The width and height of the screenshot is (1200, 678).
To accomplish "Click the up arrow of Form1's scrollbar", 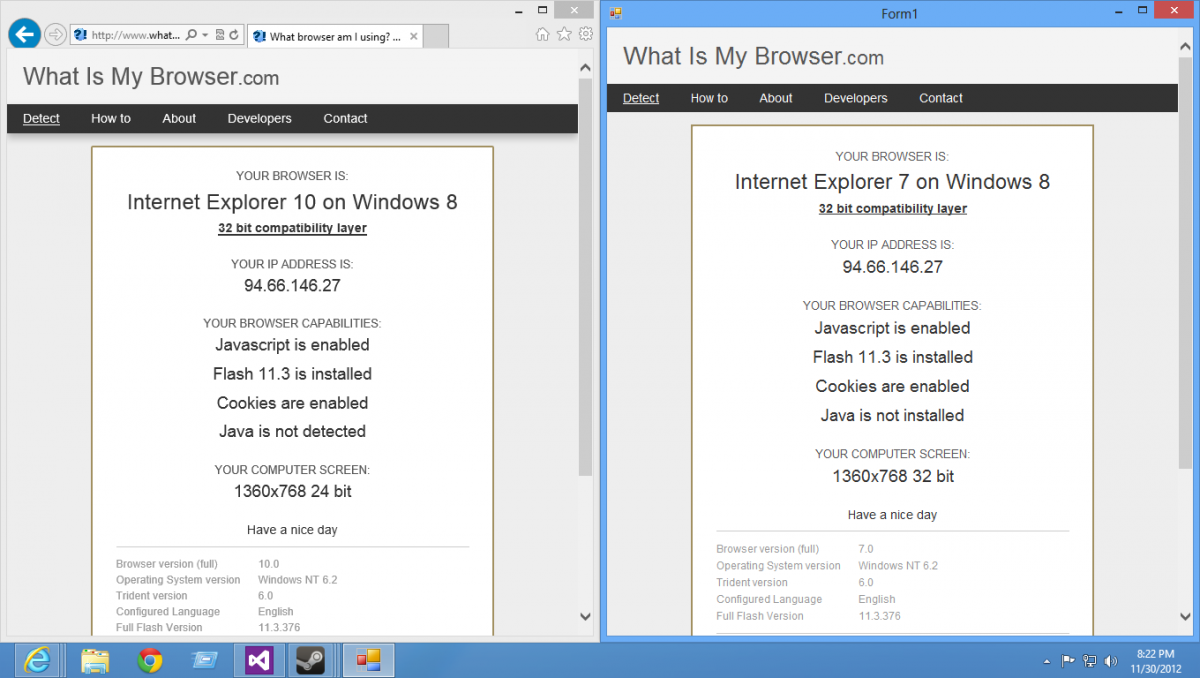I will (1186, 48).
